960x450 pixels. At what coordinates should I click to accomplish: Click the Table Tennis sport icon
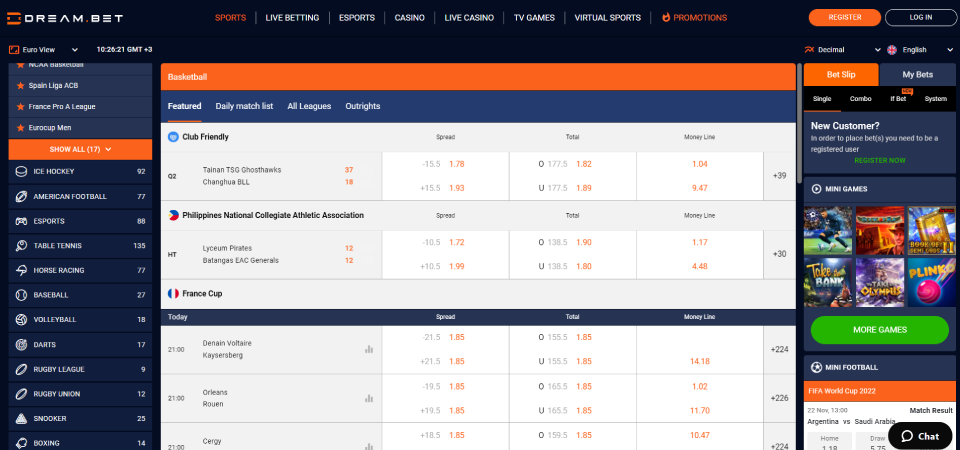tap(20, 246)
